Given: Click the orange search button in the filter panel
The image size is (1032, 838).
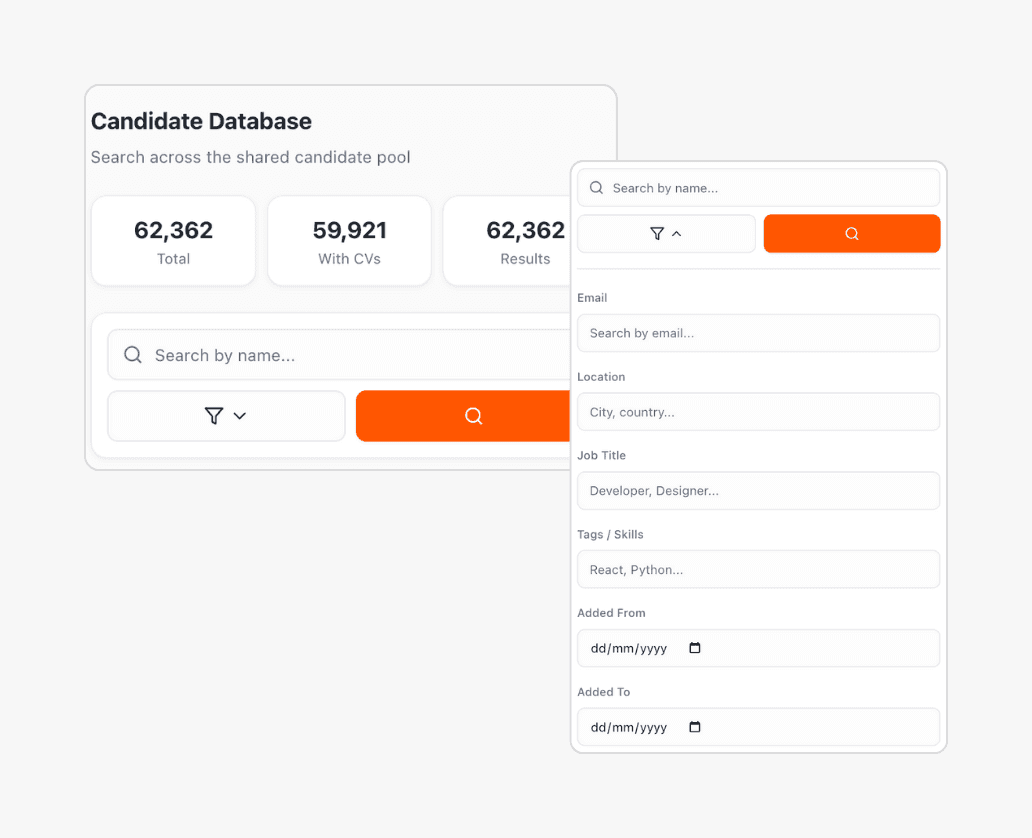Looking at the screenshot, I should click(852, 234).
